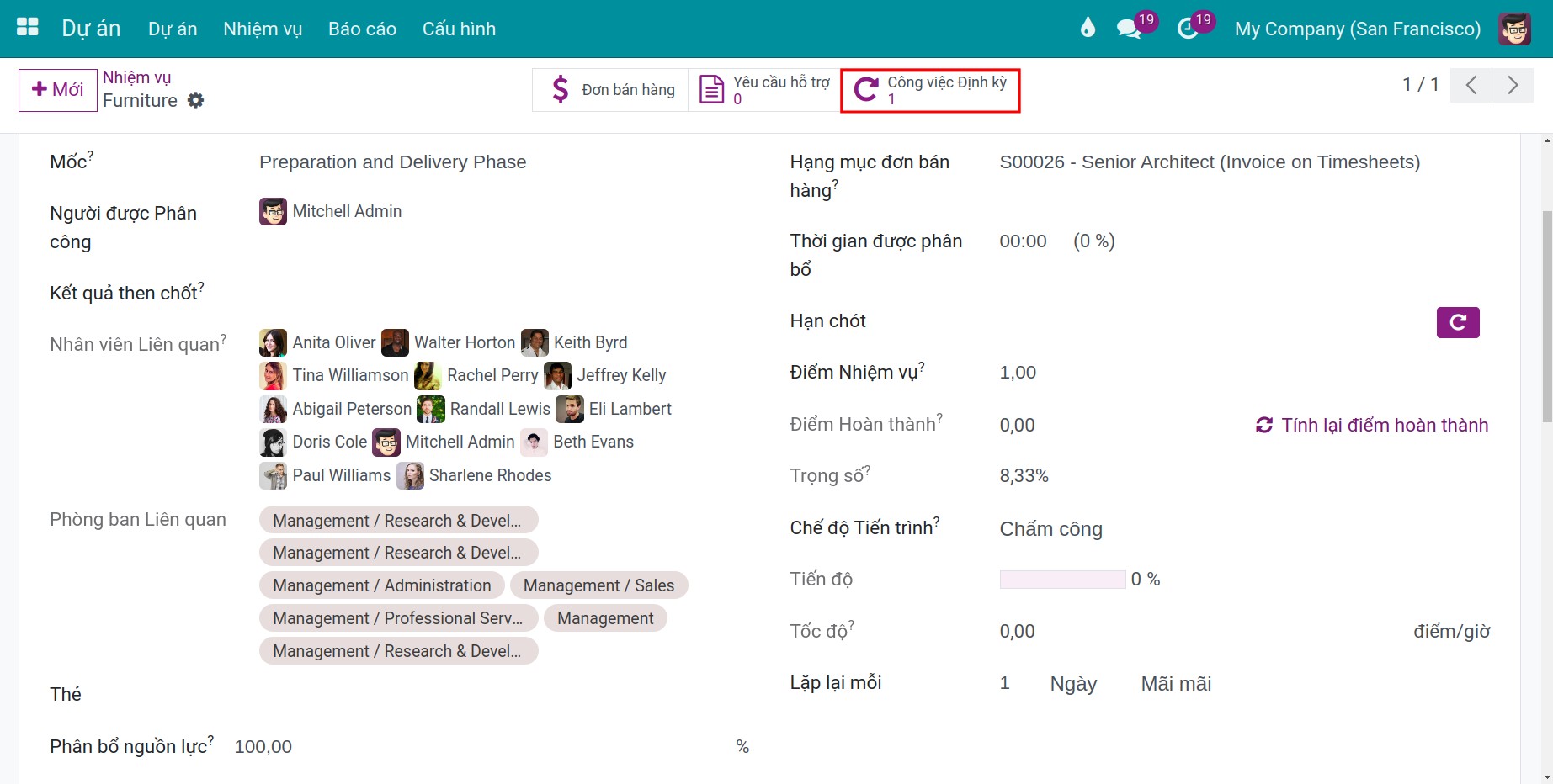
Task: Open the Nhiệm vụ top menu
Action: 263,29
